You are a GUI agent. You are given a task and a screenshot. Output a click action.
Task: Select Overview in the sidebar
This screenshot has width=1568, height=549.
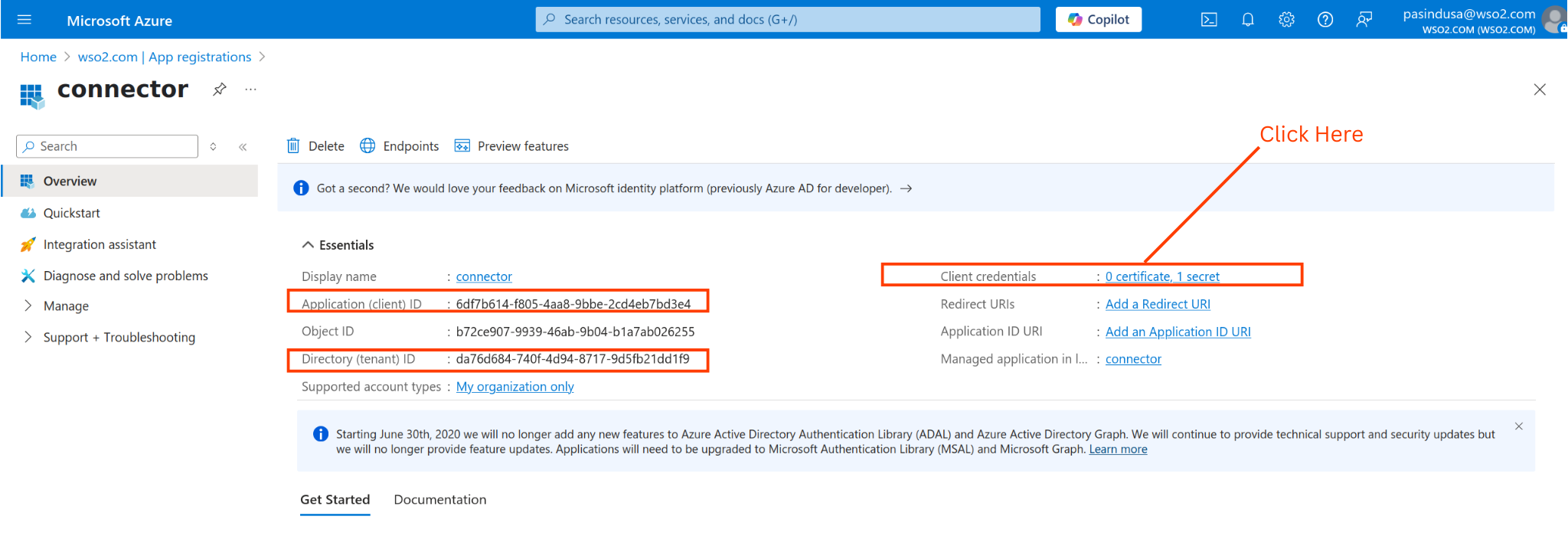[130, 181]
